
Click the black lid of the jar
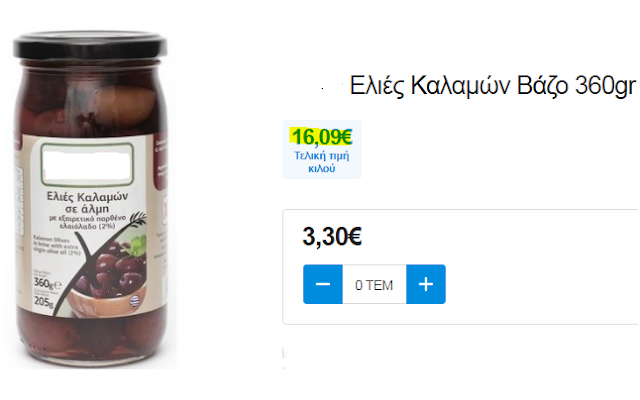[90, 45]
